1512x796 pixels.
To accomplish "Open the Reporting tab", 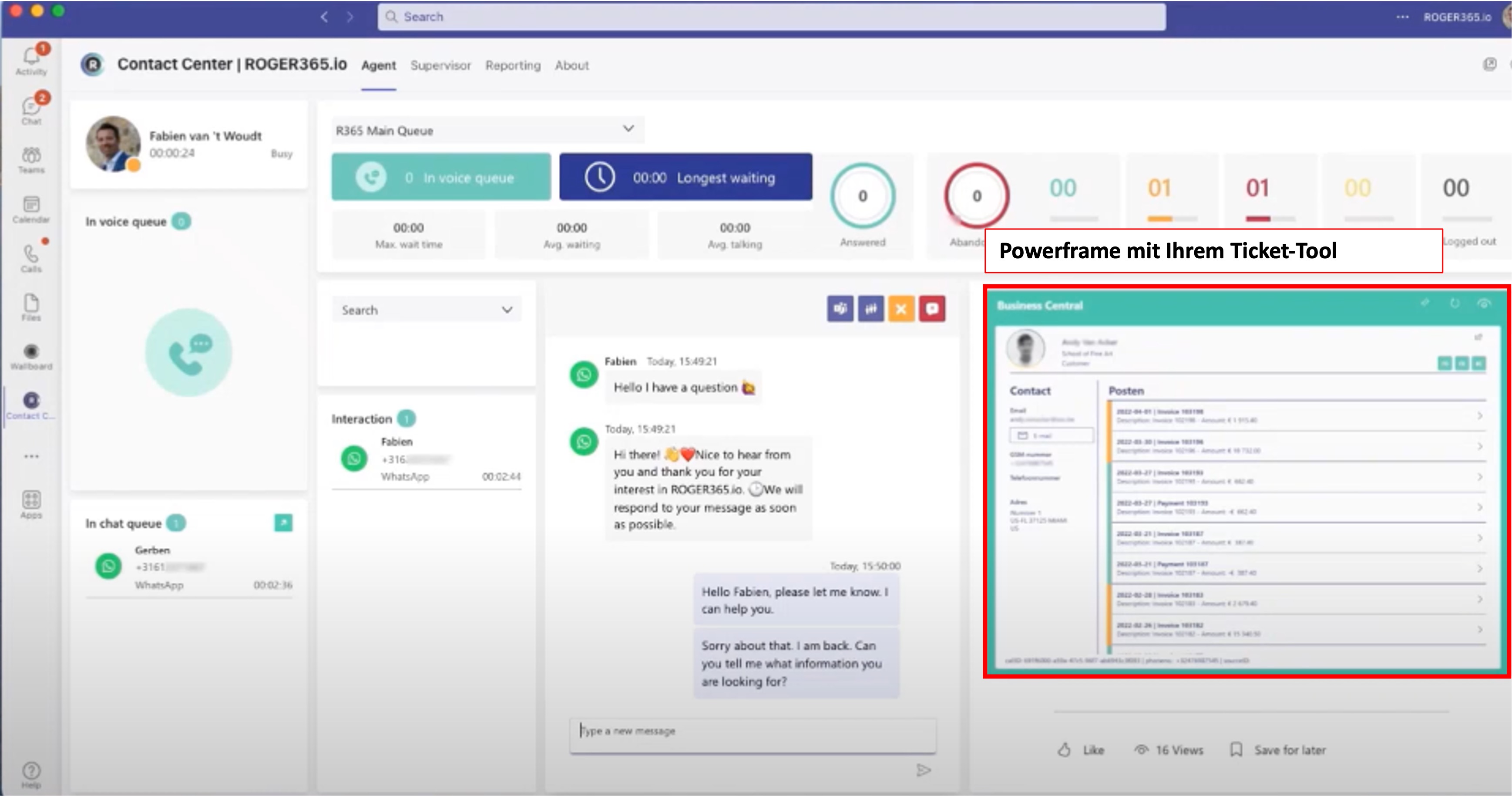I will coord(513,65).
